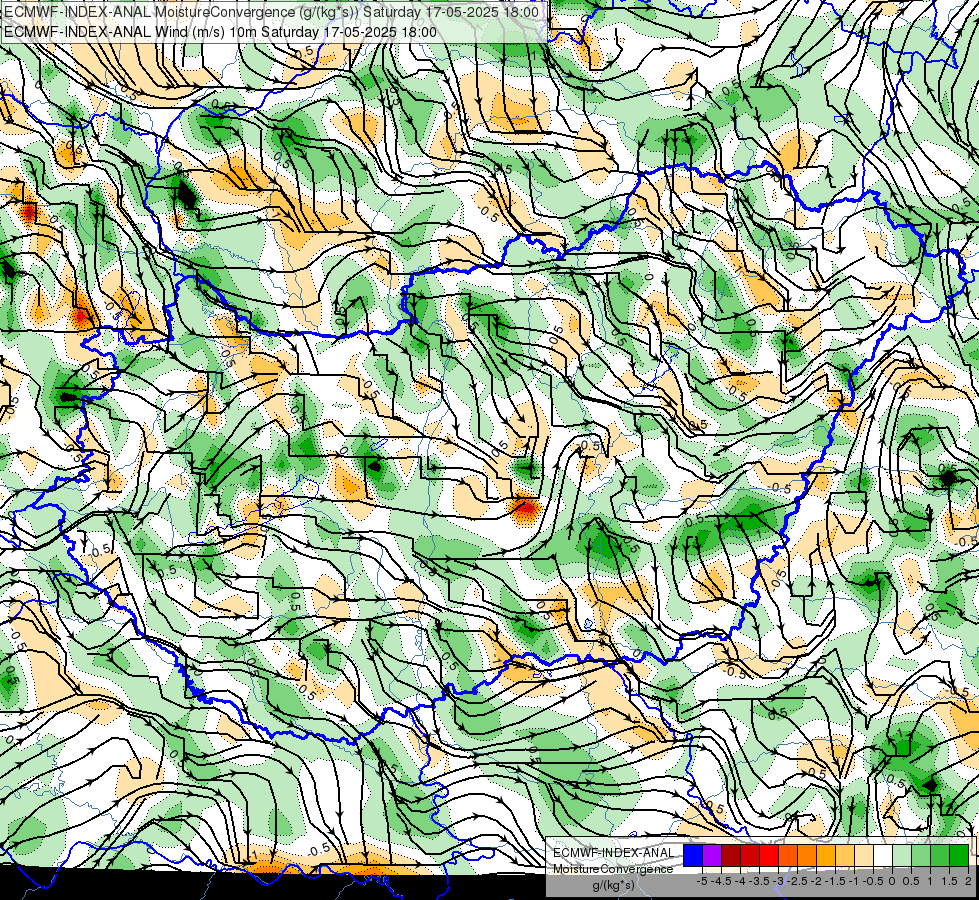Click the purple swatch in the legend
This screenshot has height=900, width=979.
pos(712,855)
